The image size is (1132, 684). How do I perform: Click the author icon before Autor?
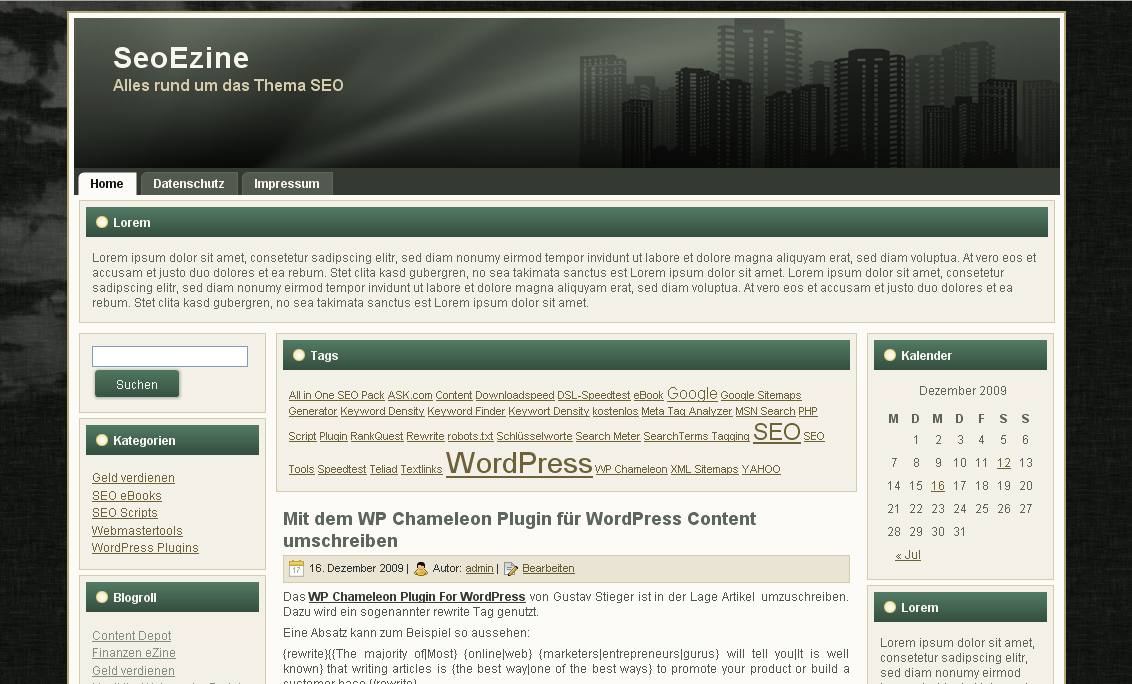tap(421, 568)
